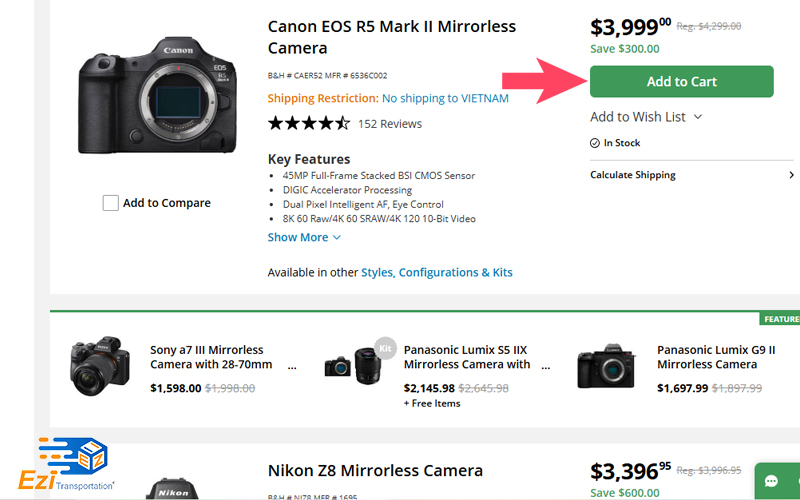
Task: Click the Kit badge on Lumix S5 IIX
Action: 385,348
